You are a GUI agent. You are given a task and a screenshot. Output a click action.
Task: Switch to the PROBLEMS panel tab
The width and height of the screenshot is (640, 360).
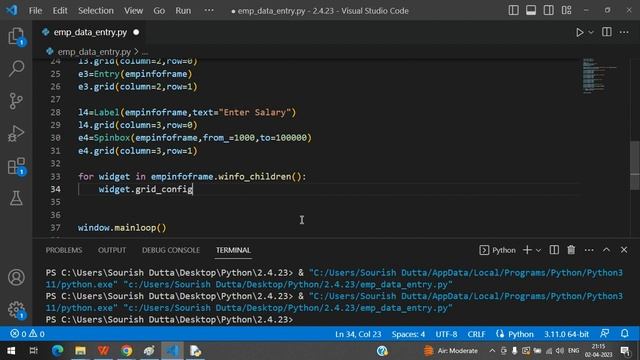click(x=64, y=250)
